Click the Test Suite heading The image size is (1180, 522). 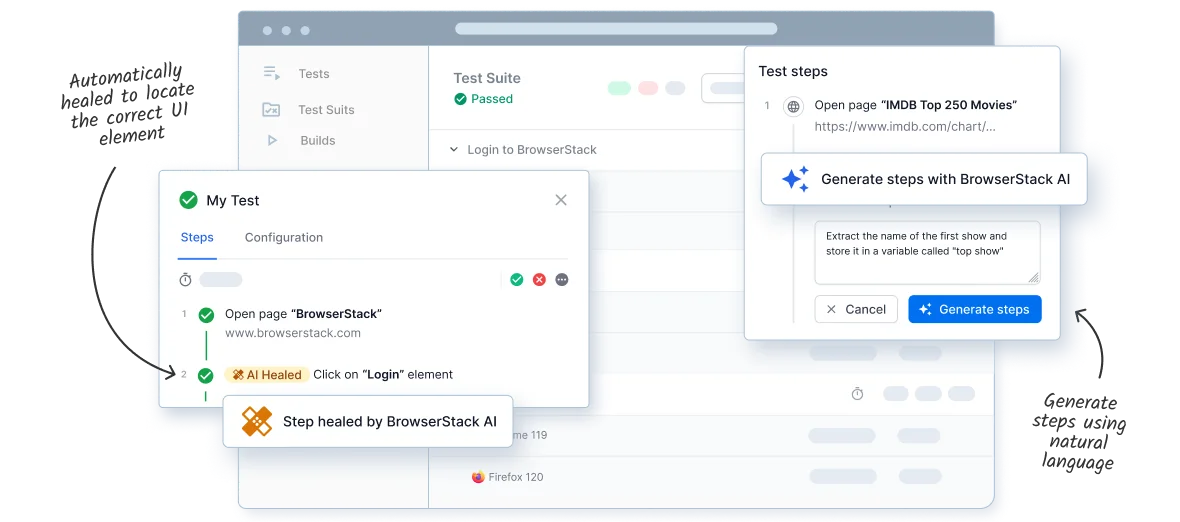coord(487,78)
